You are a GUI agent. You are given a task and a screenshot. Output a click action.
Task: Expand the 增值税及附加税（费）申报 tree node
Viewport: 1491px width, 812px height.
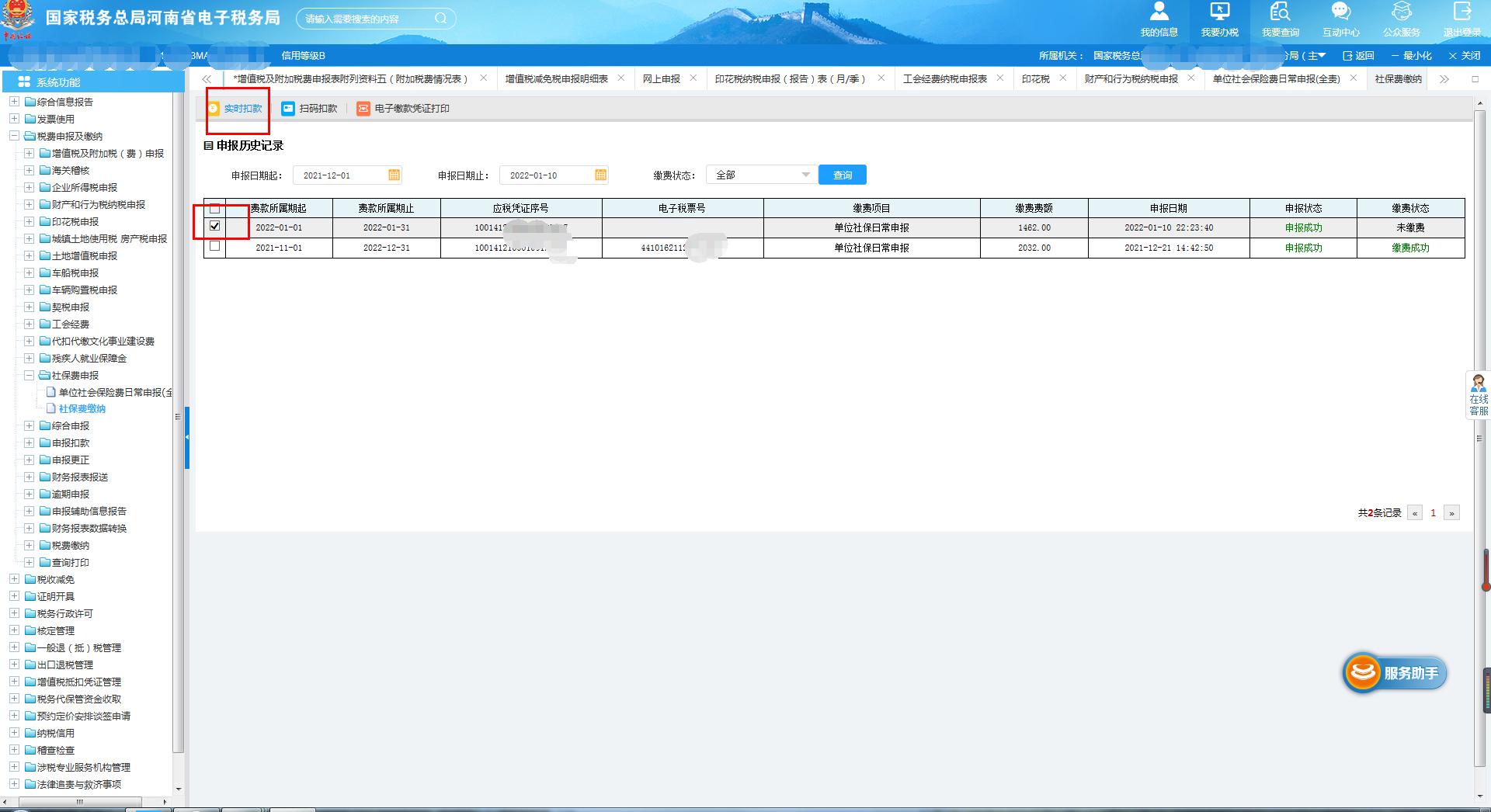click(29, 154)
